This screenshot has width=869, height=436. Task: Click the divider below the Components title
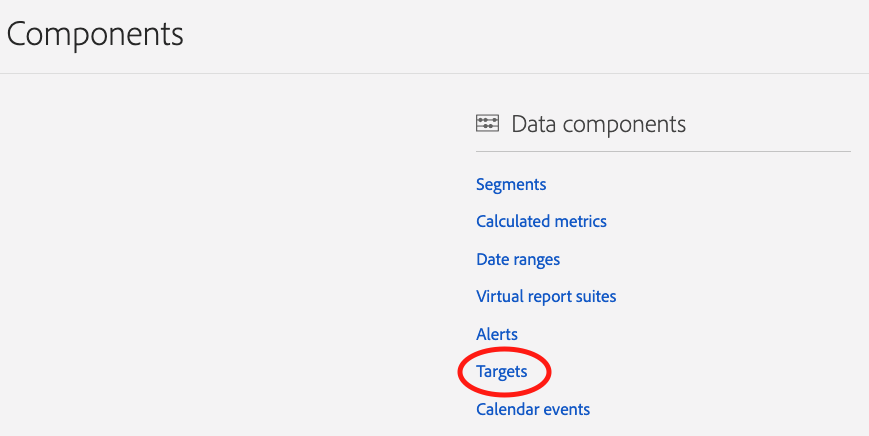(x=434, y=73)
